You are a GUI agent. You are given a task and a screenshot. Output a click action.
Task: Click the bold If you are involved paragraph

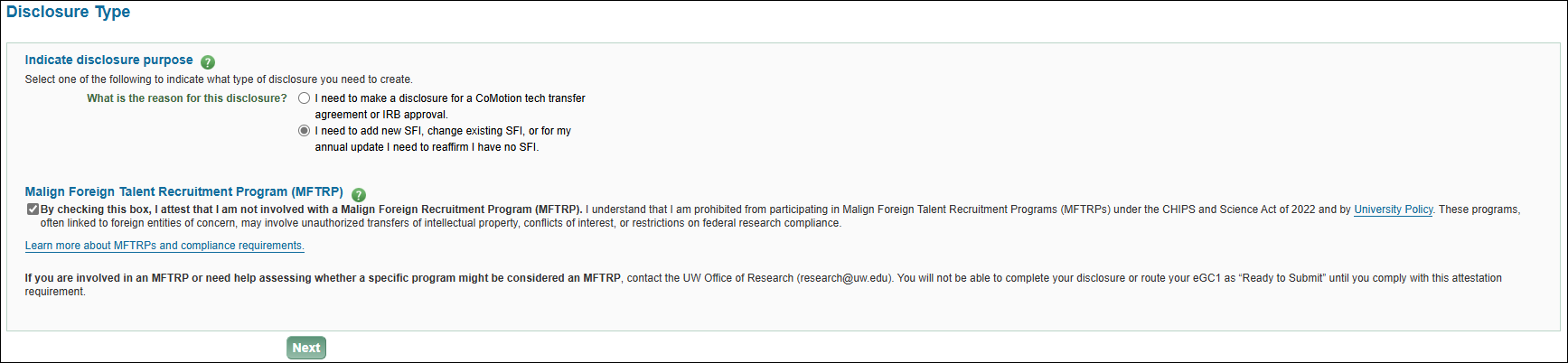coord(323,278)
